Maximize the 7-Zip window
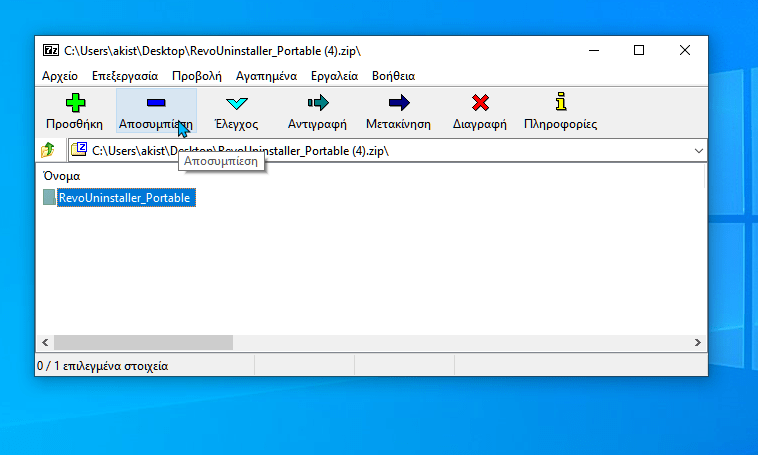 [639, 50]
